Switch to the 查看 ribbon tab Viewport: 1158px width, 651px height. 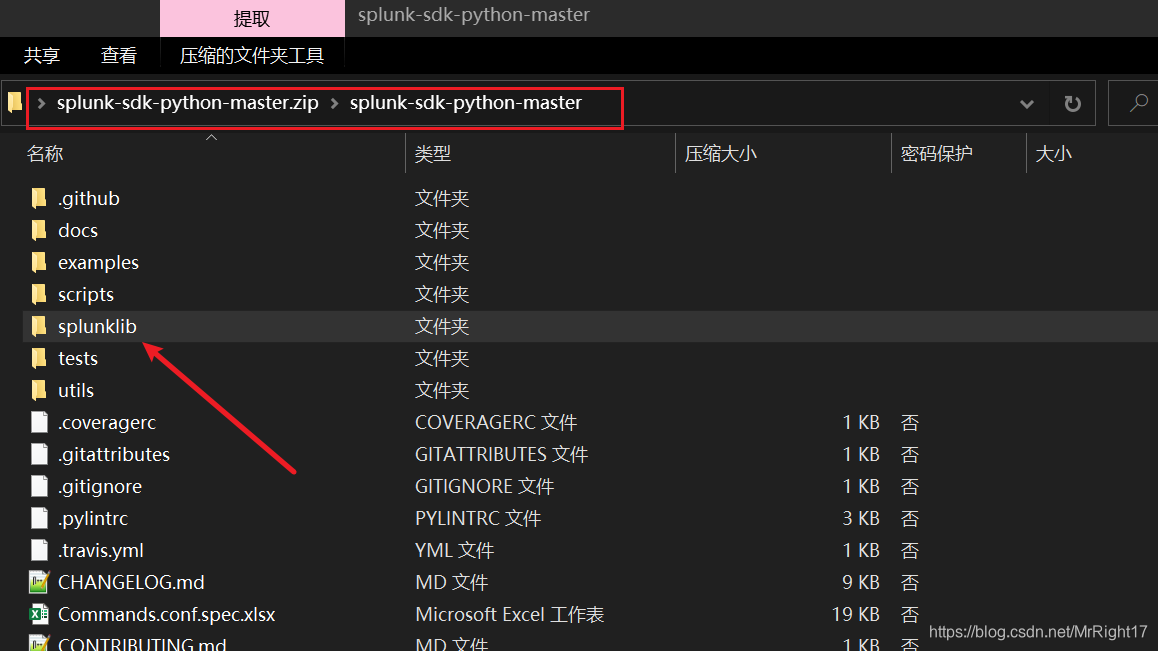119,55
